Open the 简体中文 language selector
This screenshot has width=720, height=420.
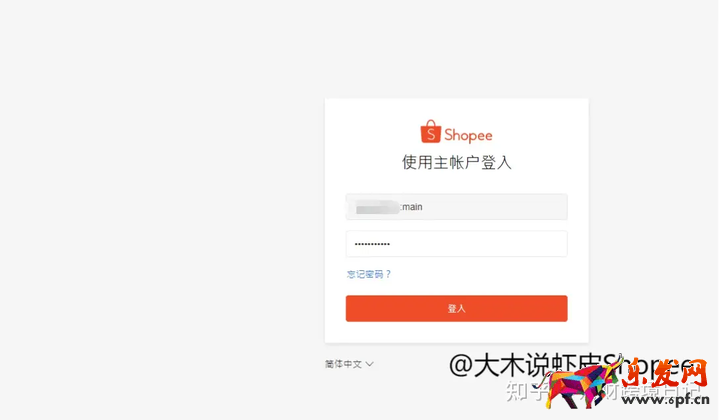(349, 364)
